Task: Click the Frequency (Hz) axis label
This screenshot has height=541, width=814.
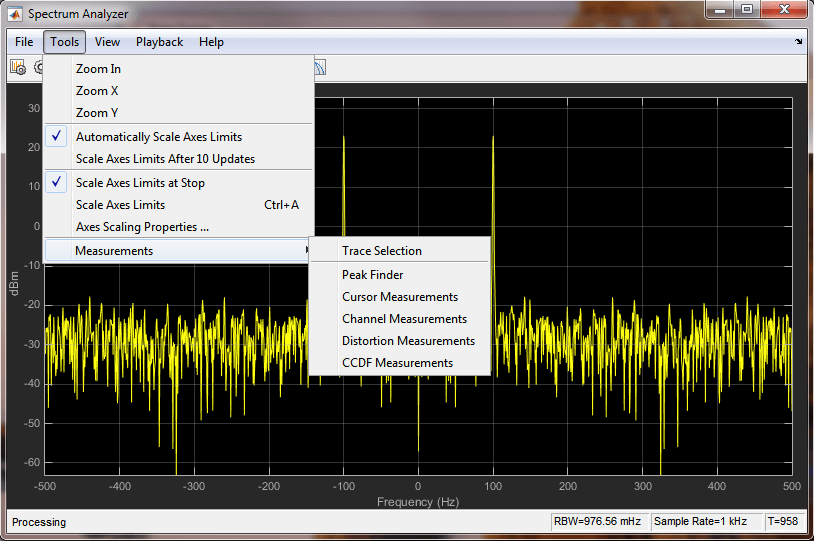Action: click(x=418, y=502)
